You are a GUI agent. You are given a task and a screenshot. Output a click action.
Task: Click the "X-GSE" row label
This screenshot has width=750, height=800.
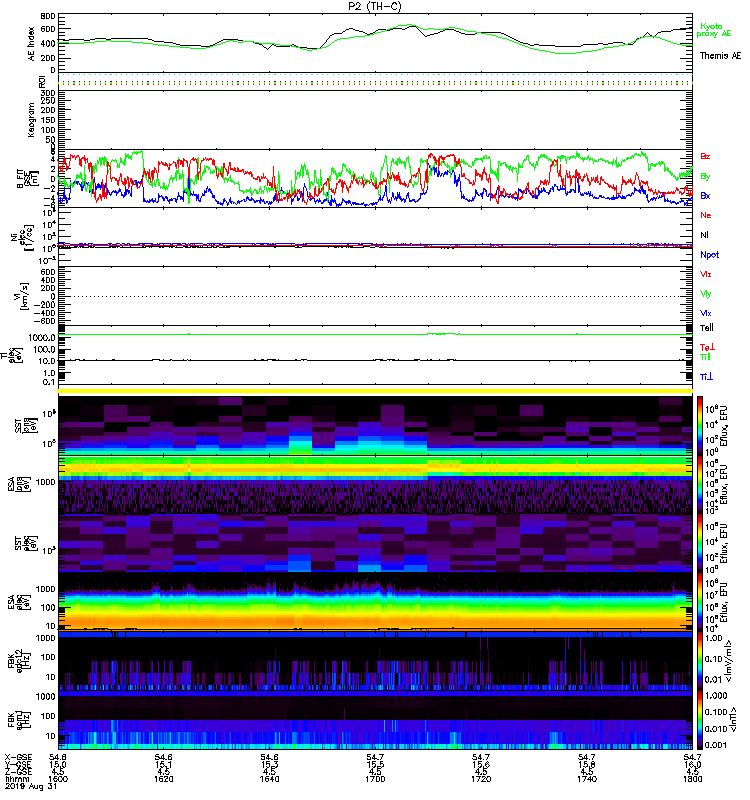16,758
